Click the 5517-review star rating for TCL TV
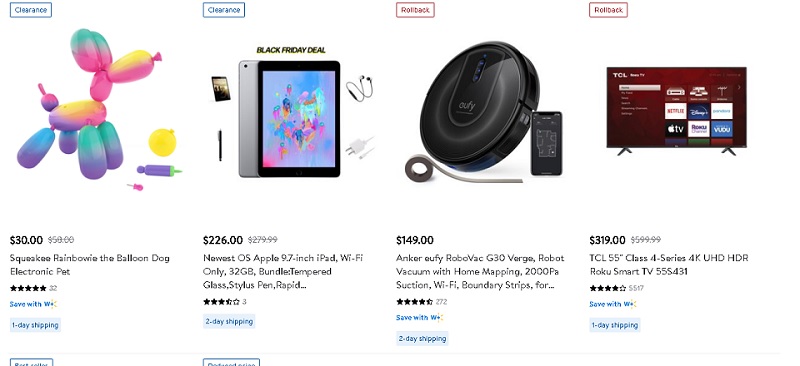The height and width of the screenshot is (366, 800). pyautogui.click(x=608, y=288)
